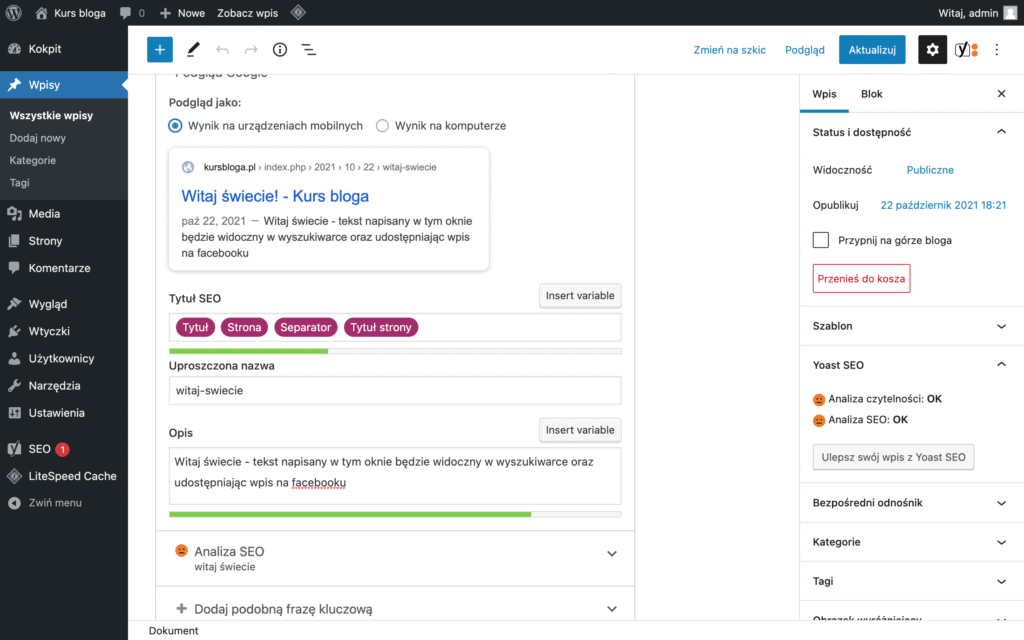Click the Przenieś do kosza button
Viewport: 1024px width, 640px height.
pyautogui.click(x=861, y=279)
